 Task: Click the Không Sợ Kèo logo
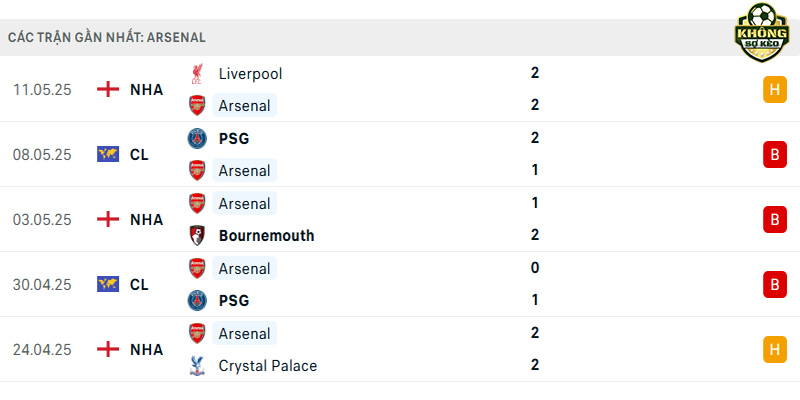762,32
